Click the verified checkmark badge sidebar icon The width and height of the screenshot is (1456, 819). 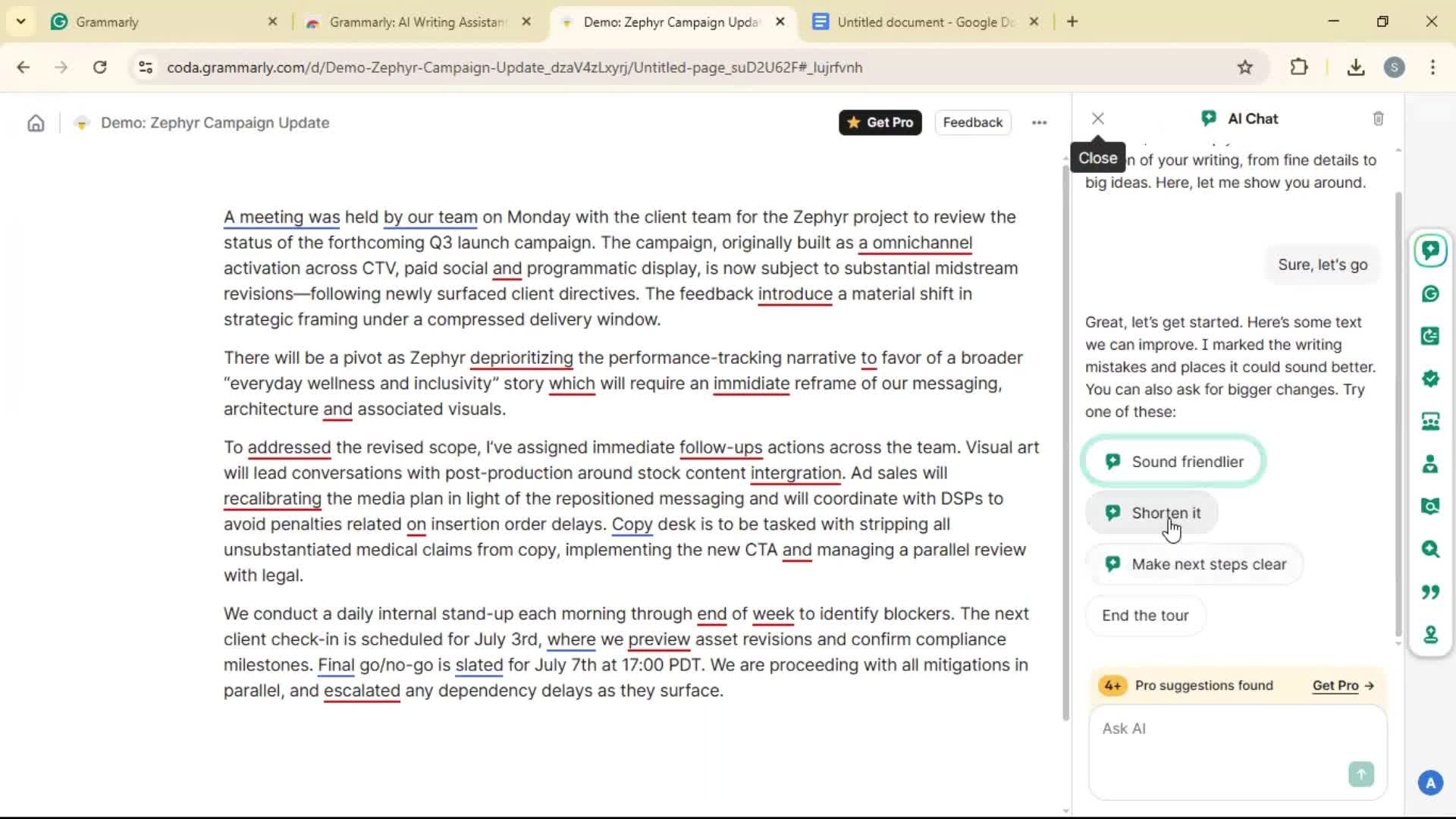1430,378
